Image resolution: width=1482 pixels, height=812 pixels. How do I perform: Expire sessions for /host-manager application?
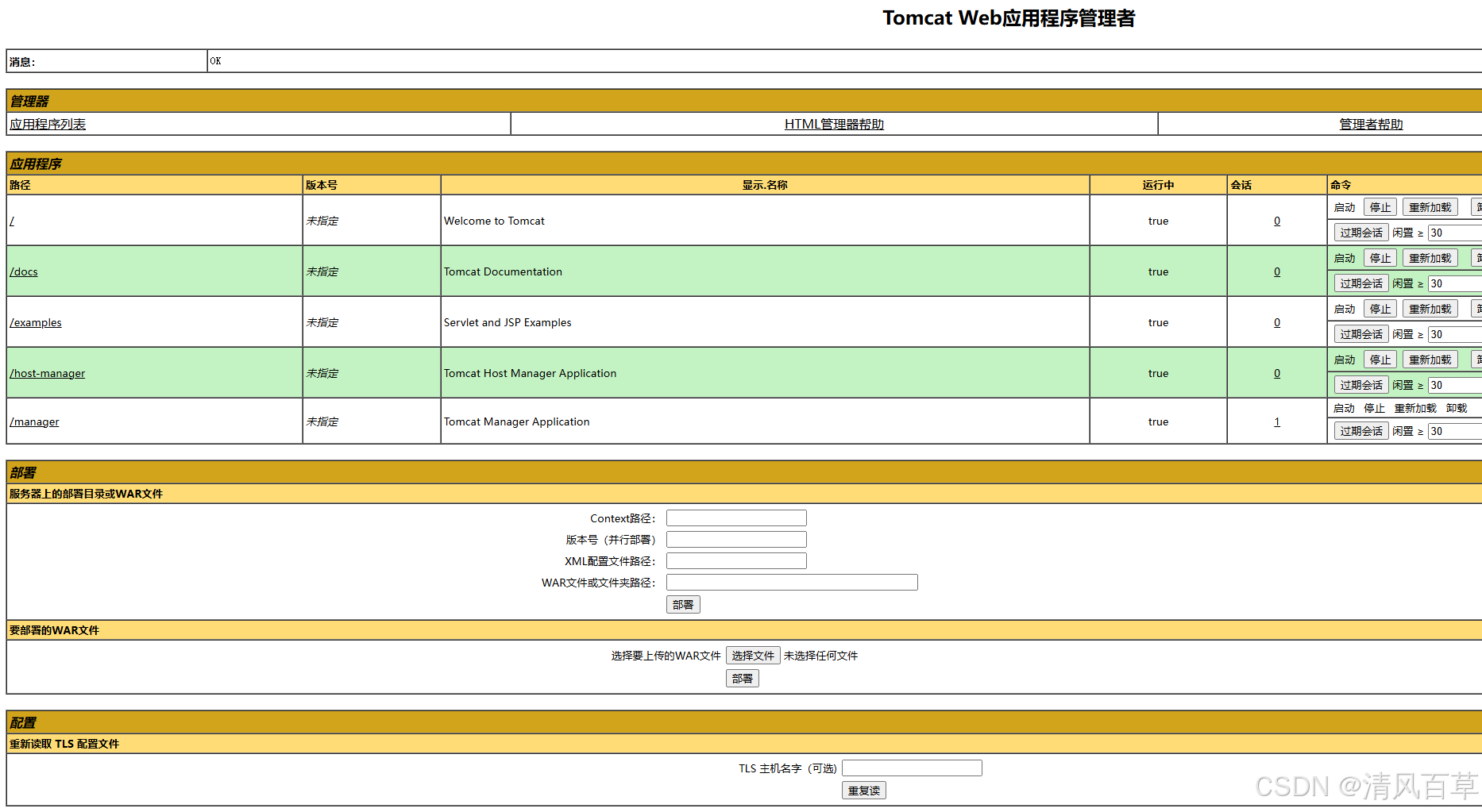1361,385
